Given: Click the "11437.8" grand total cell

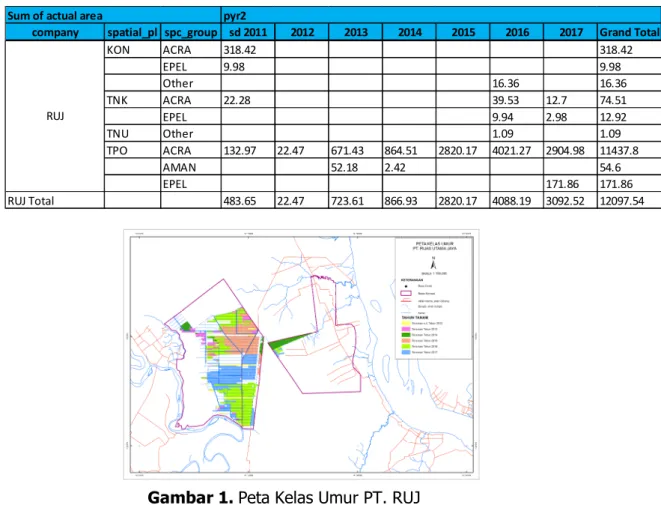Looking at the screenshot, I should click(629, 150).
